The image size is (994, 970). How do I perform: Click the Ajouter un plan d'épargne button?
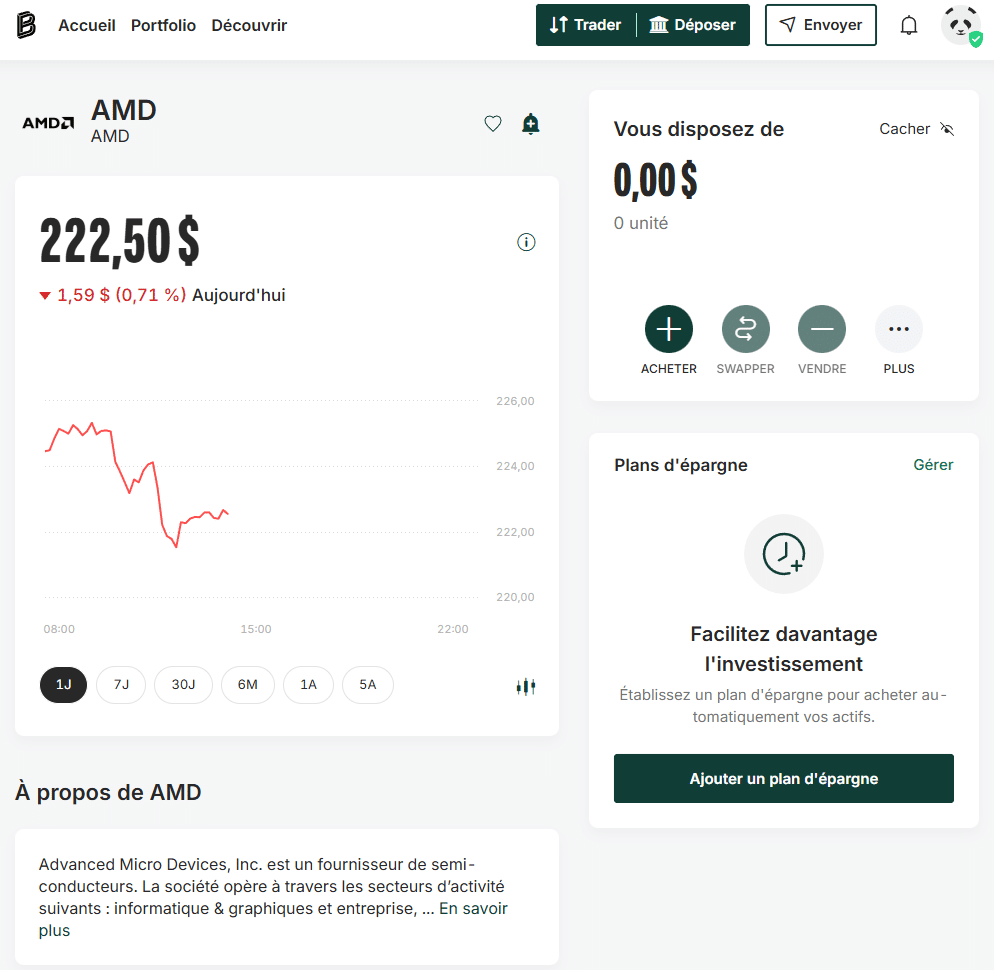coord(783,779)
